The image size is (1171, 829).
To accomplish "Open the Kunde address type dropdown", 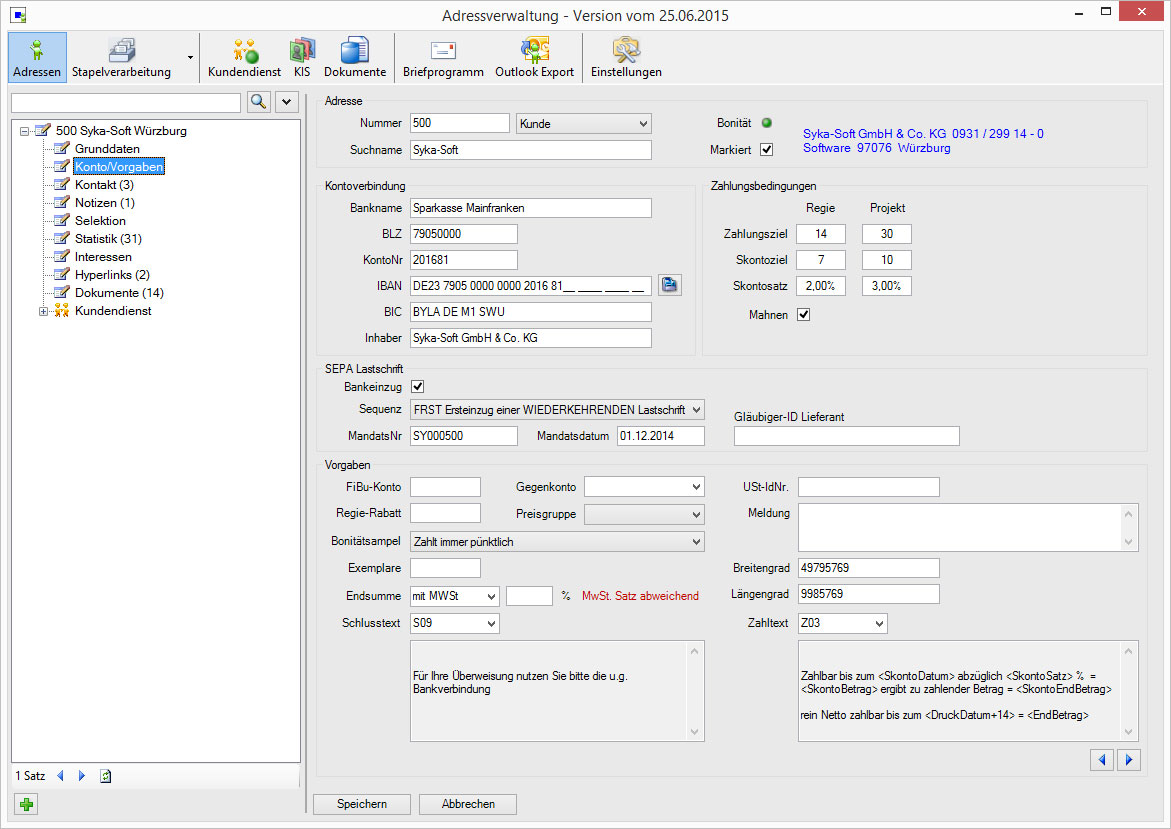I will (584, 124).
